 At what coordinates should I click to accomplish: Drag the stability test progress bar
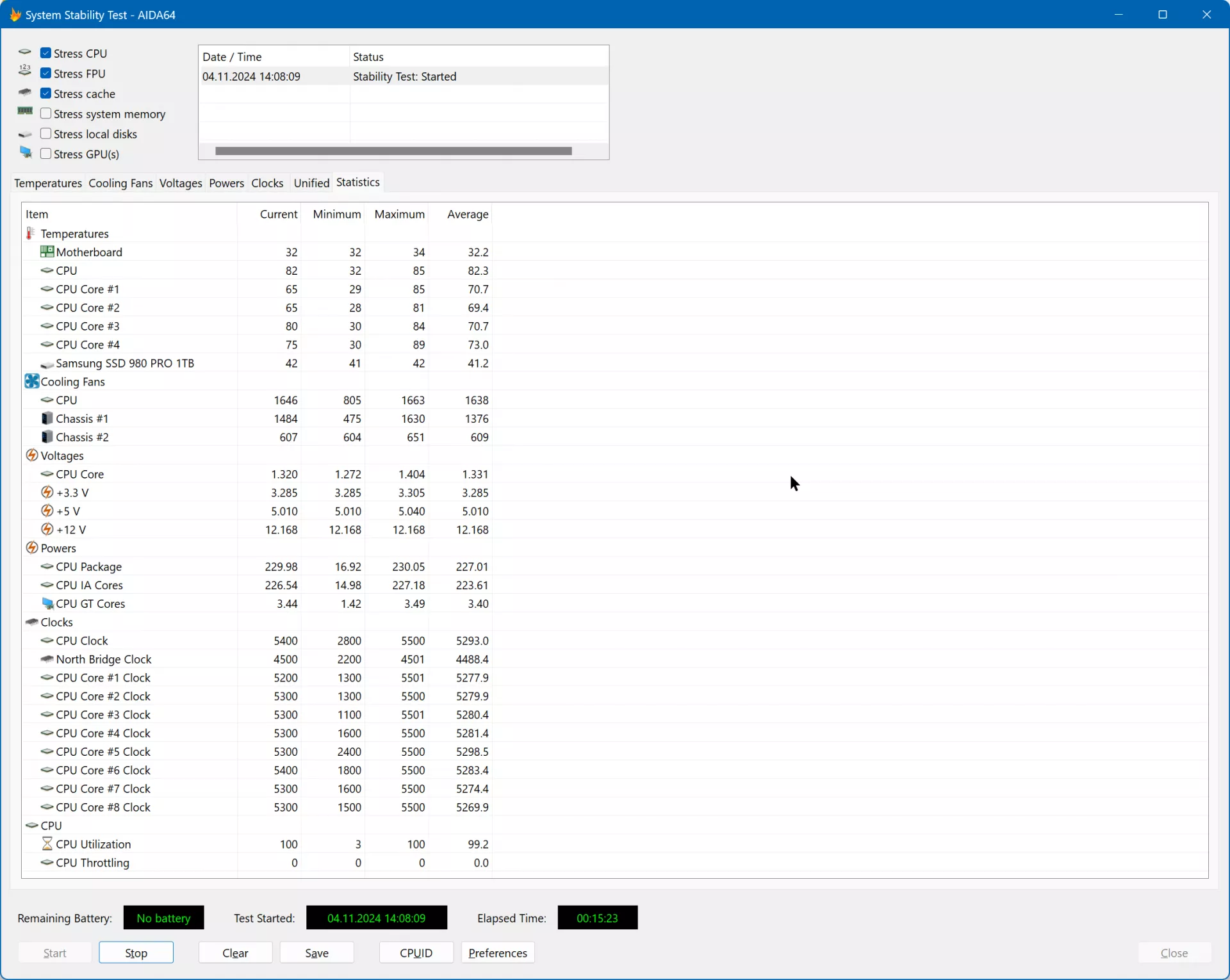[393, 150]
